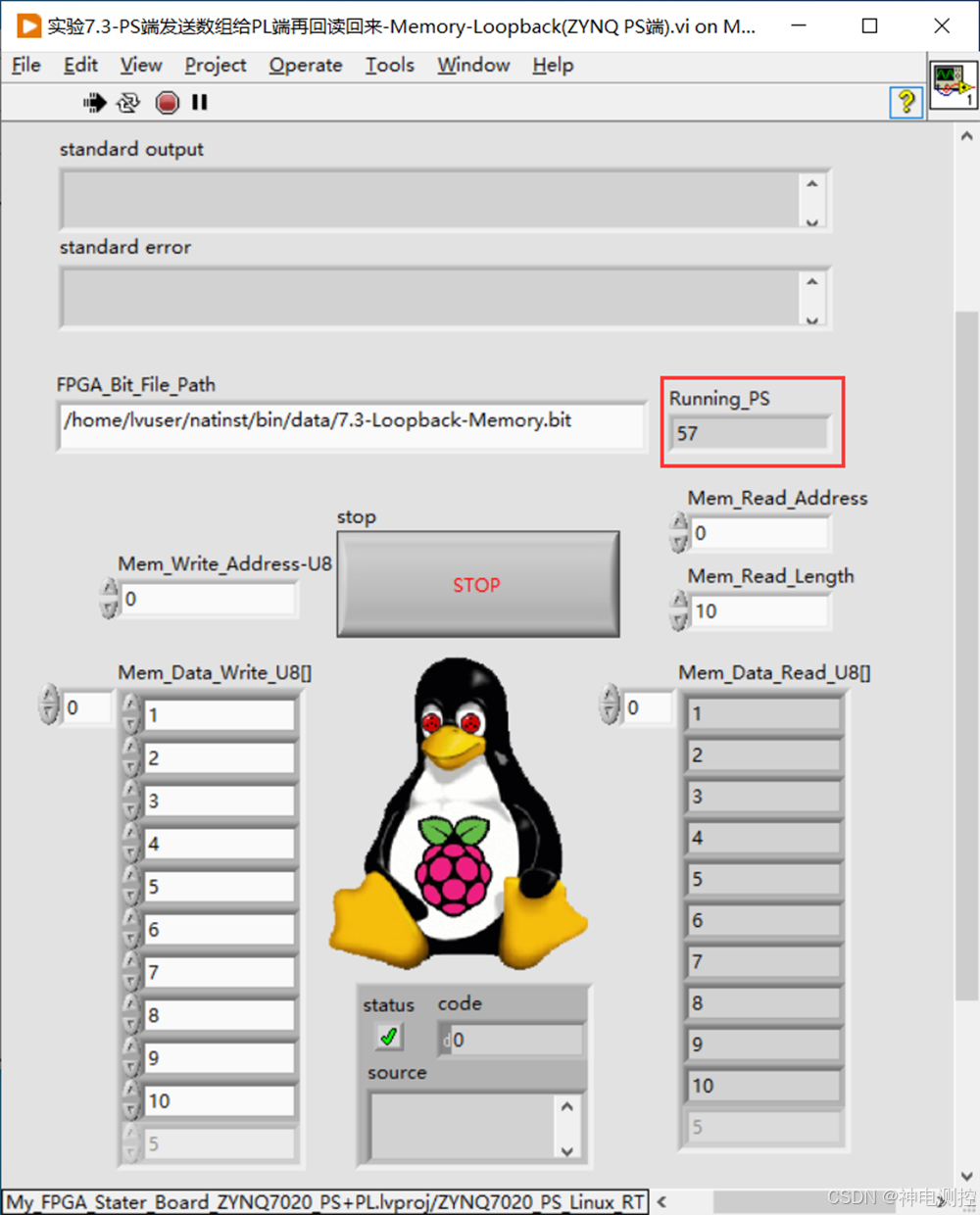Viewport: 980px width, 1215px height.
Task: Open the Project menu
Action: click(216, 65)
